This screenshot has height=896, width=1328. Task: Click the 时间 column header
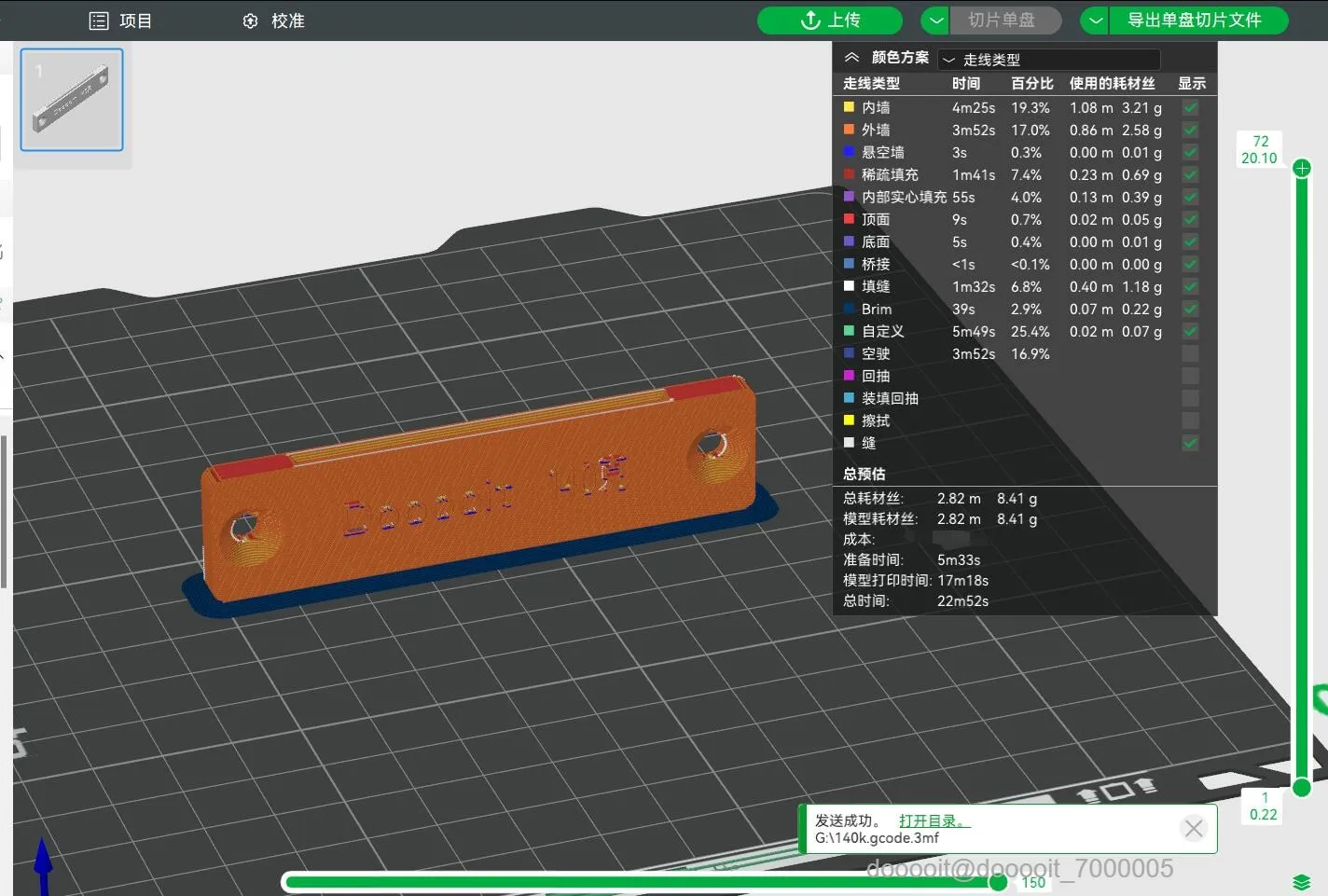966,84
